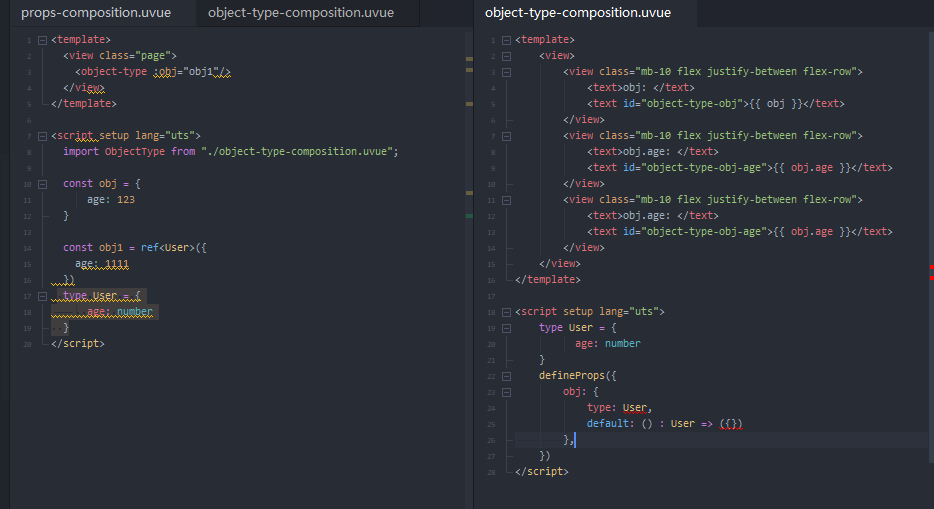Click highlighted "type User = {" in left pane
The width and height of the screenshot is (934, 509).
[102, 295]
